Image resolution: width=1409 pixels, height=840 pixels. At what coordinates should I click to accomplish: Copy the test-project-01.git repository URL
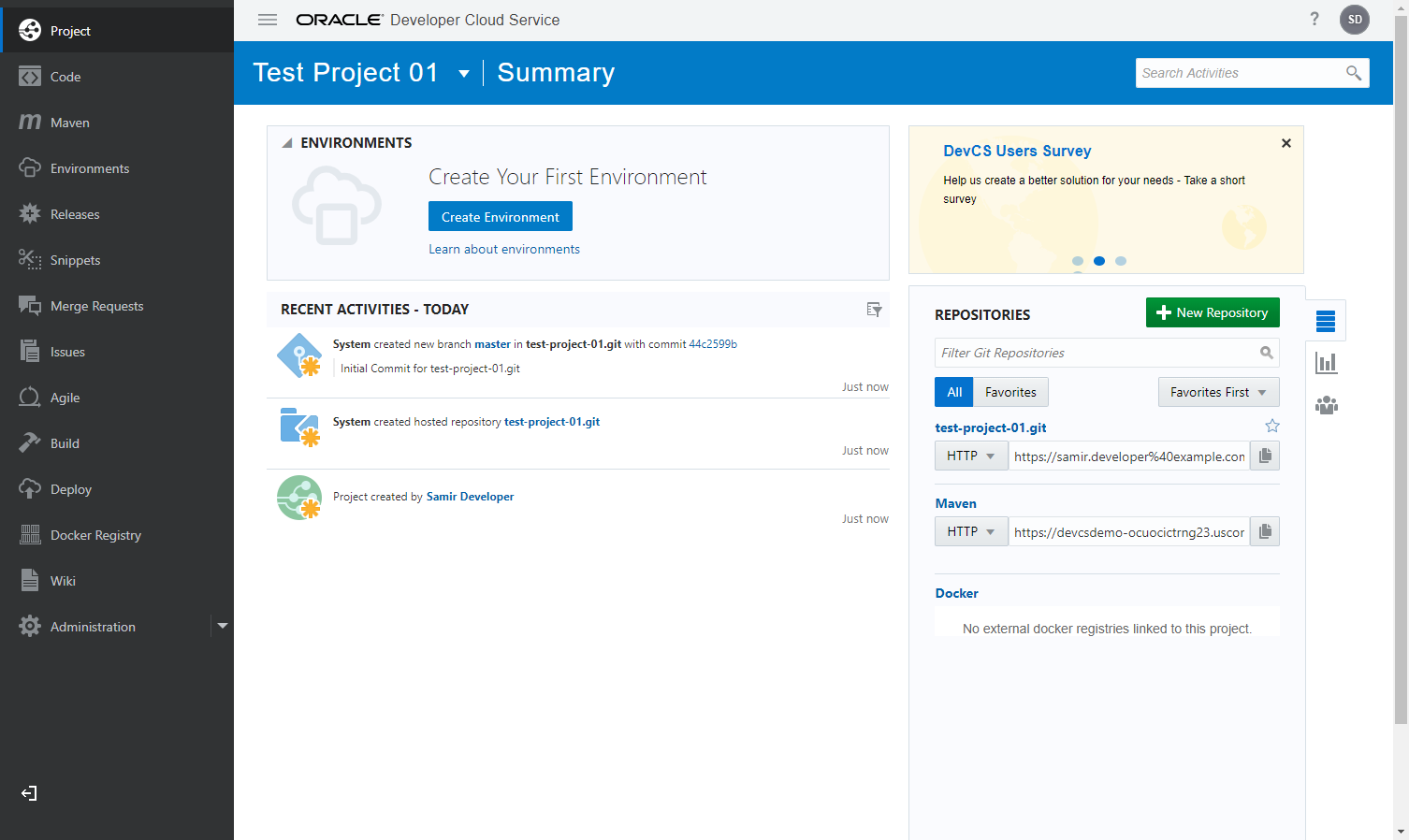pyautogui.click(x=1265, y=456)
